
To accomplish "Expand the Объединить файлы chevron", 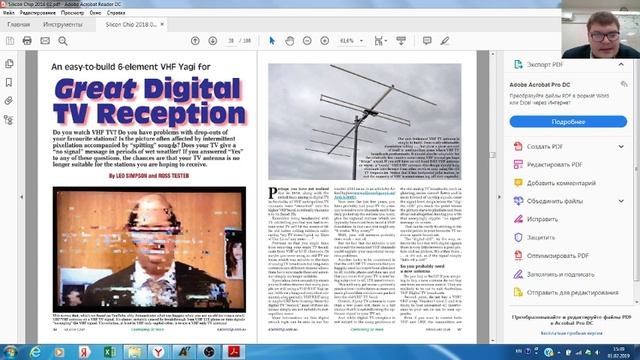I will click(621, 201).
